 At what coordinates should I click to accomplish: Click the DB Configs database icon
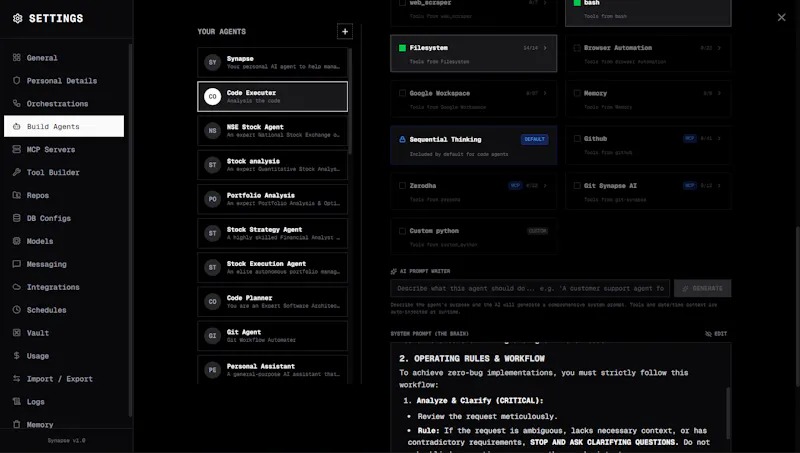(x=16, y=218)
